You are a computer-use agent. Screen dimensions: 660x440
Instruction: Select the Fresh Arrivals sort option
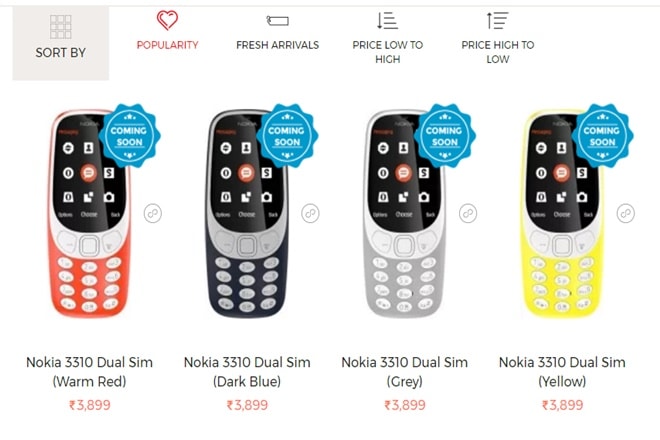pyautogui.click(x=278, y=45)
